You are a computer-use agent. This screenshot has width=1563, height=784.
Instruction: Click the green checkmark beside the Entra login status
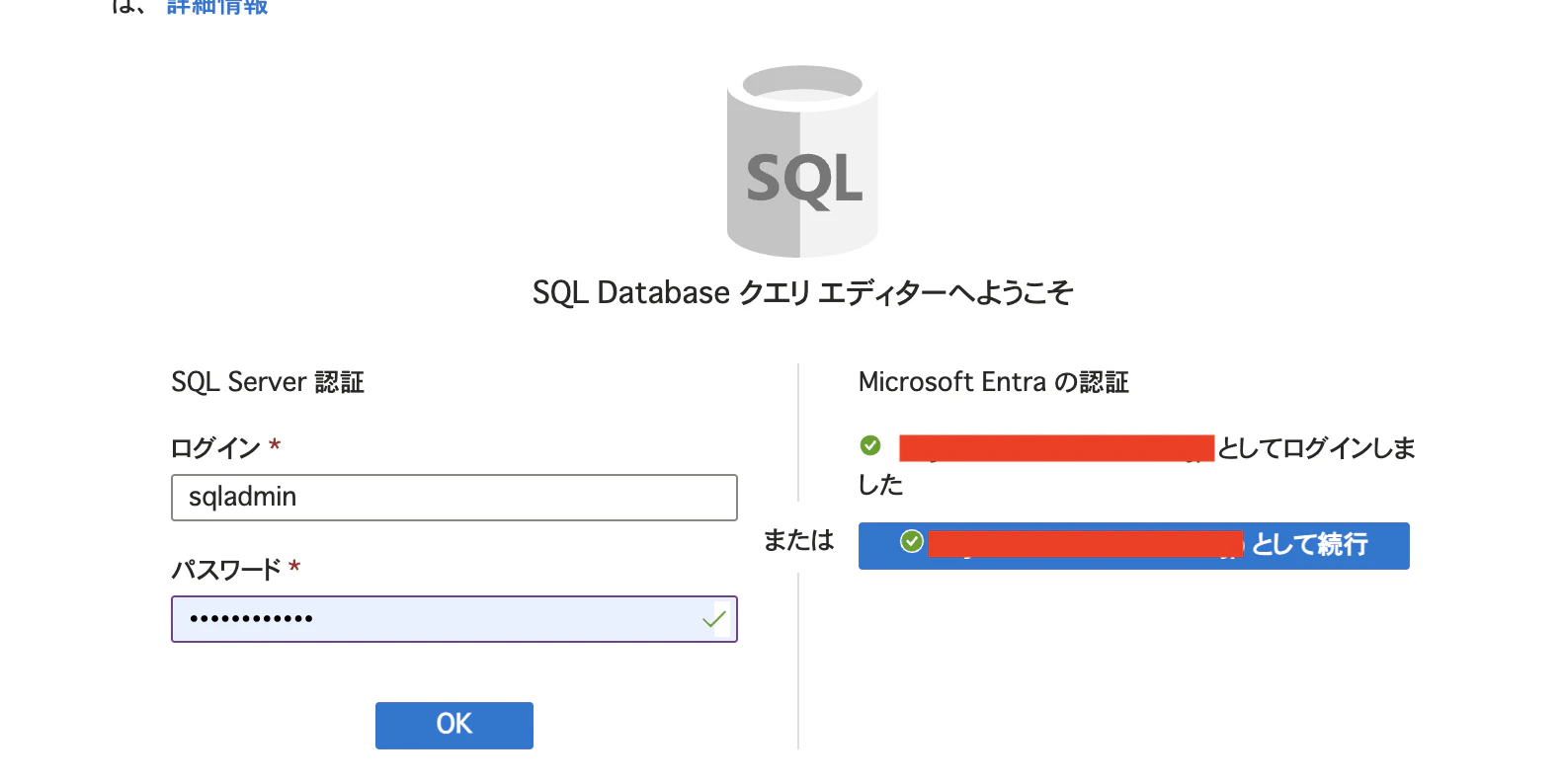pyautogui.click(x=870, y=446)
